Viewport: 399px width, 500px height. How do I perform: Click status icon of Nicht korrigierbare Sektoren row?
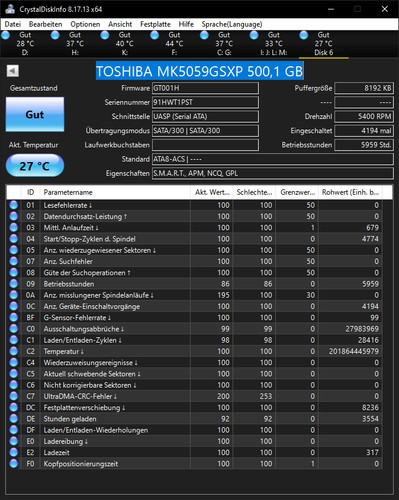point(14,385)
